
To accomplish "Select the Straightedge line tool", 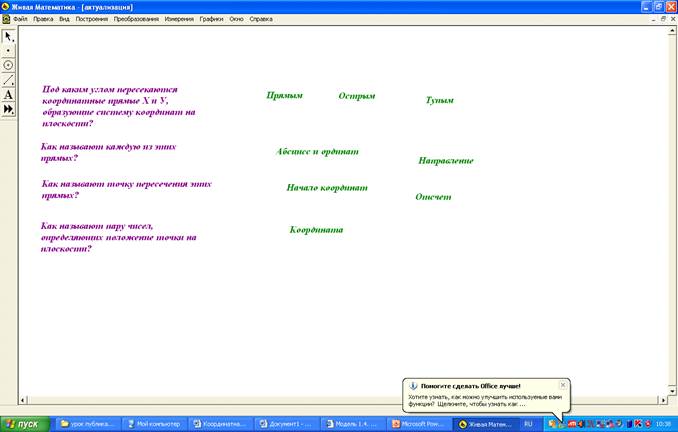I will 8,80.
